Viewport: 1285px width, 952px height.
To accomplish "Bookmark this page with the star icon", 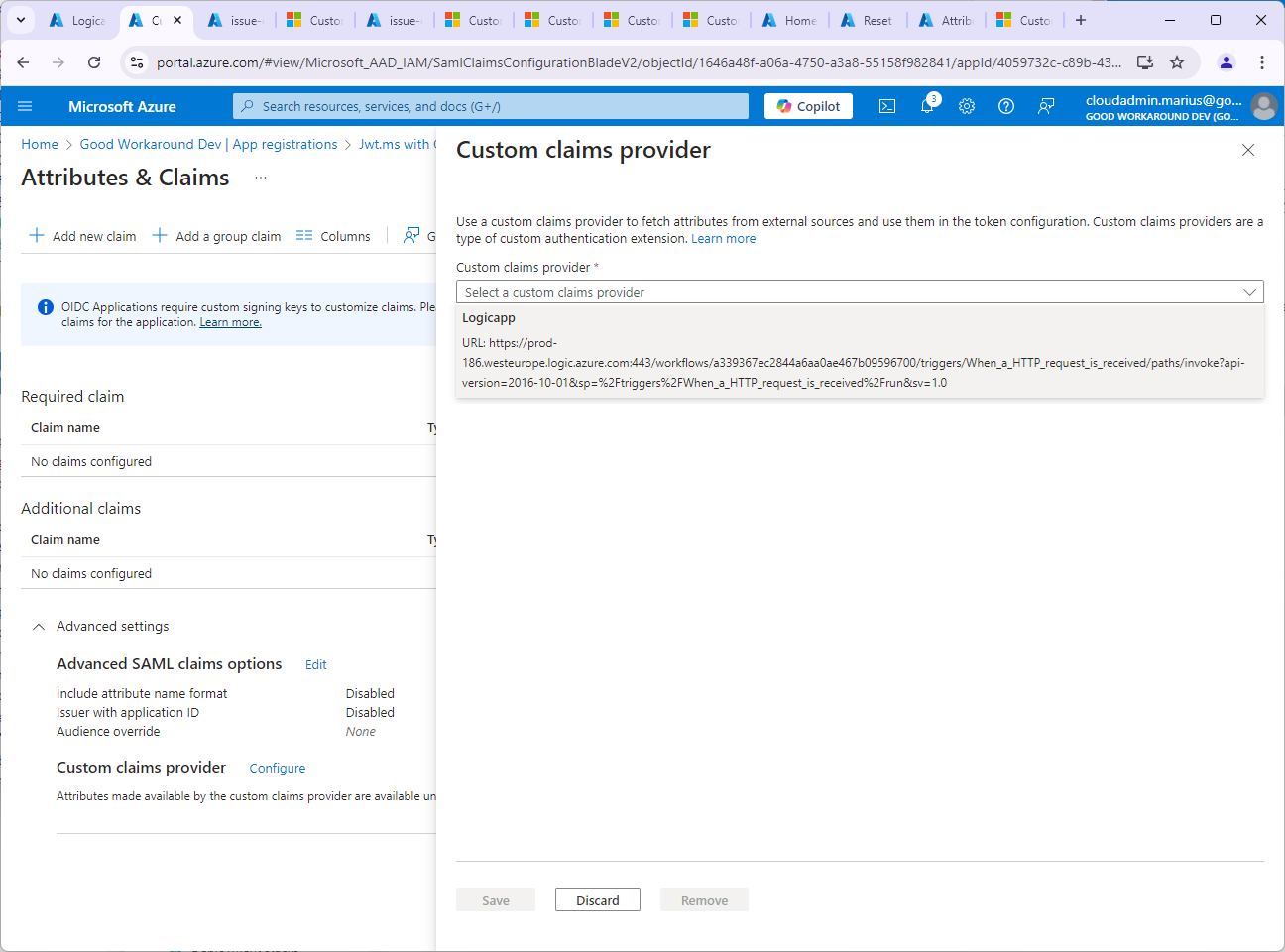I will point(1177,62).
